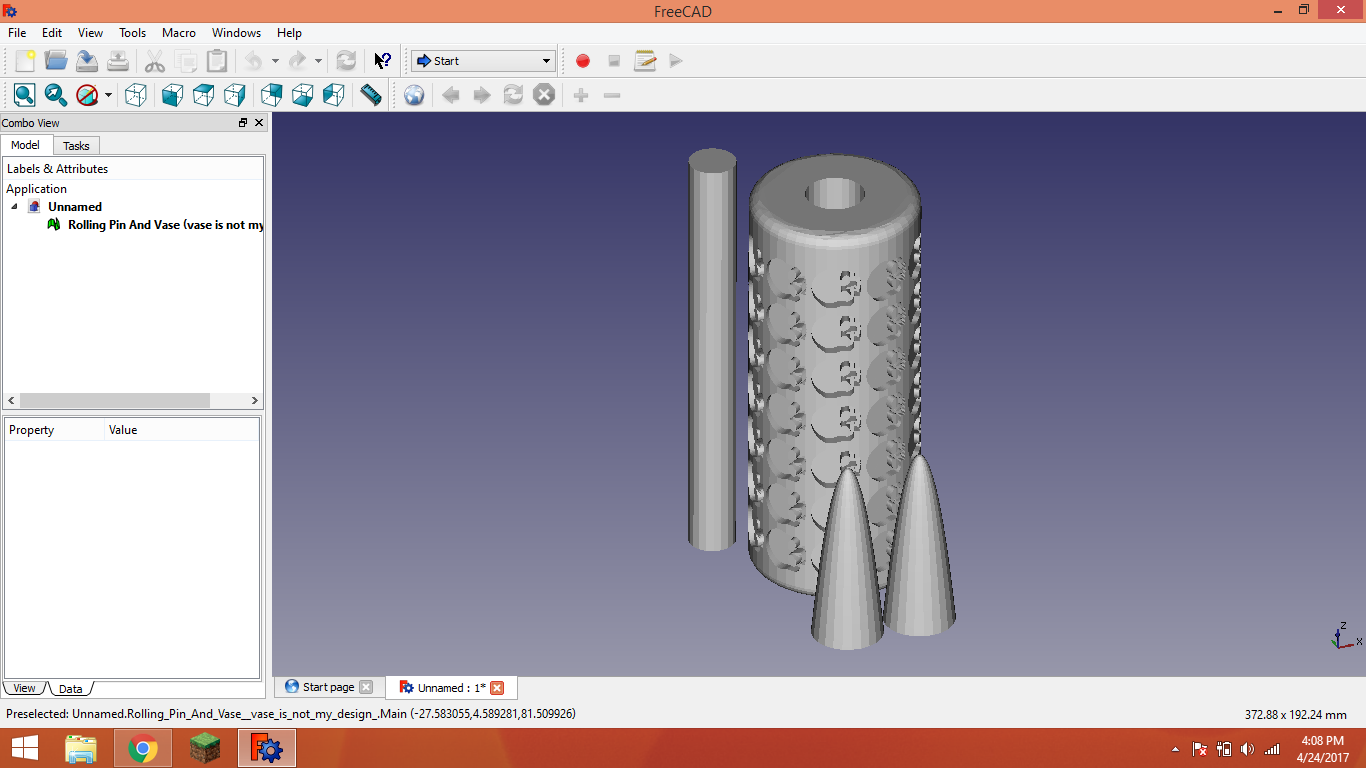Close the Unnamed : 1* document tab
Viewport: 1366px width, 768px height.
point(497,688)
